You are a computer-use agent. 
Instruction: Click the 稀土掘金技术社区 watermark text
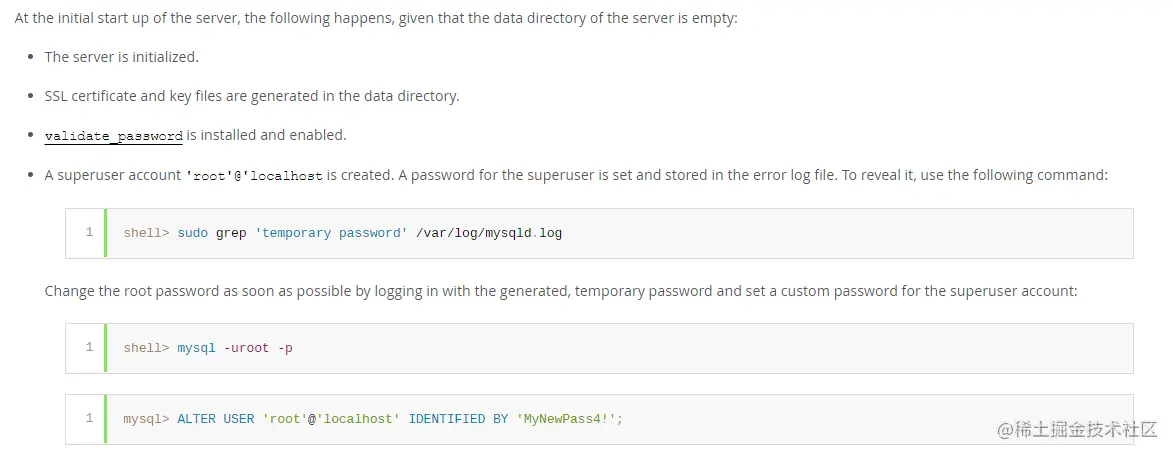[x=1088, y=428]
